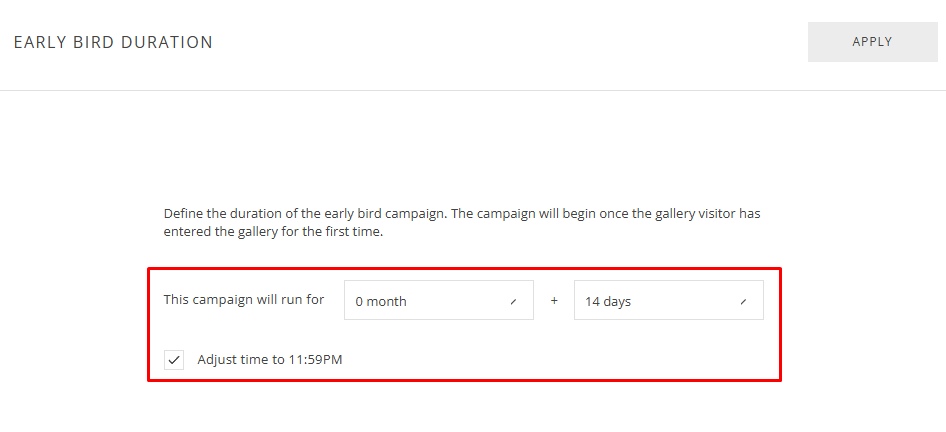Click the checkmark icon beside Adjust time
This screenshot has height=432, width=946.
point(175,360)
